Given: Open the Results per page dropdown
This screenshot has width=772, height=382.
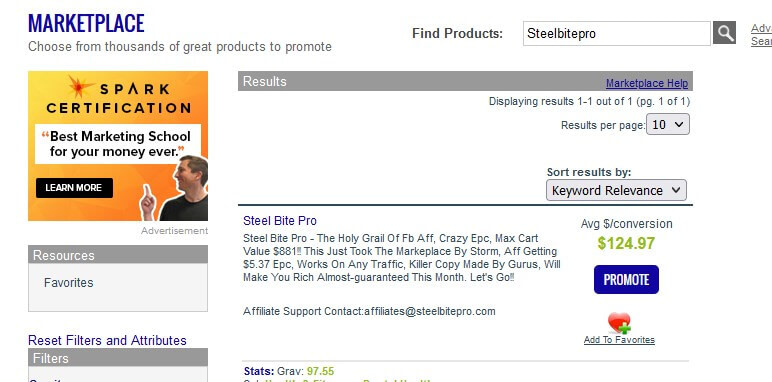Looking at the screenshot, I should pos(668,125).
